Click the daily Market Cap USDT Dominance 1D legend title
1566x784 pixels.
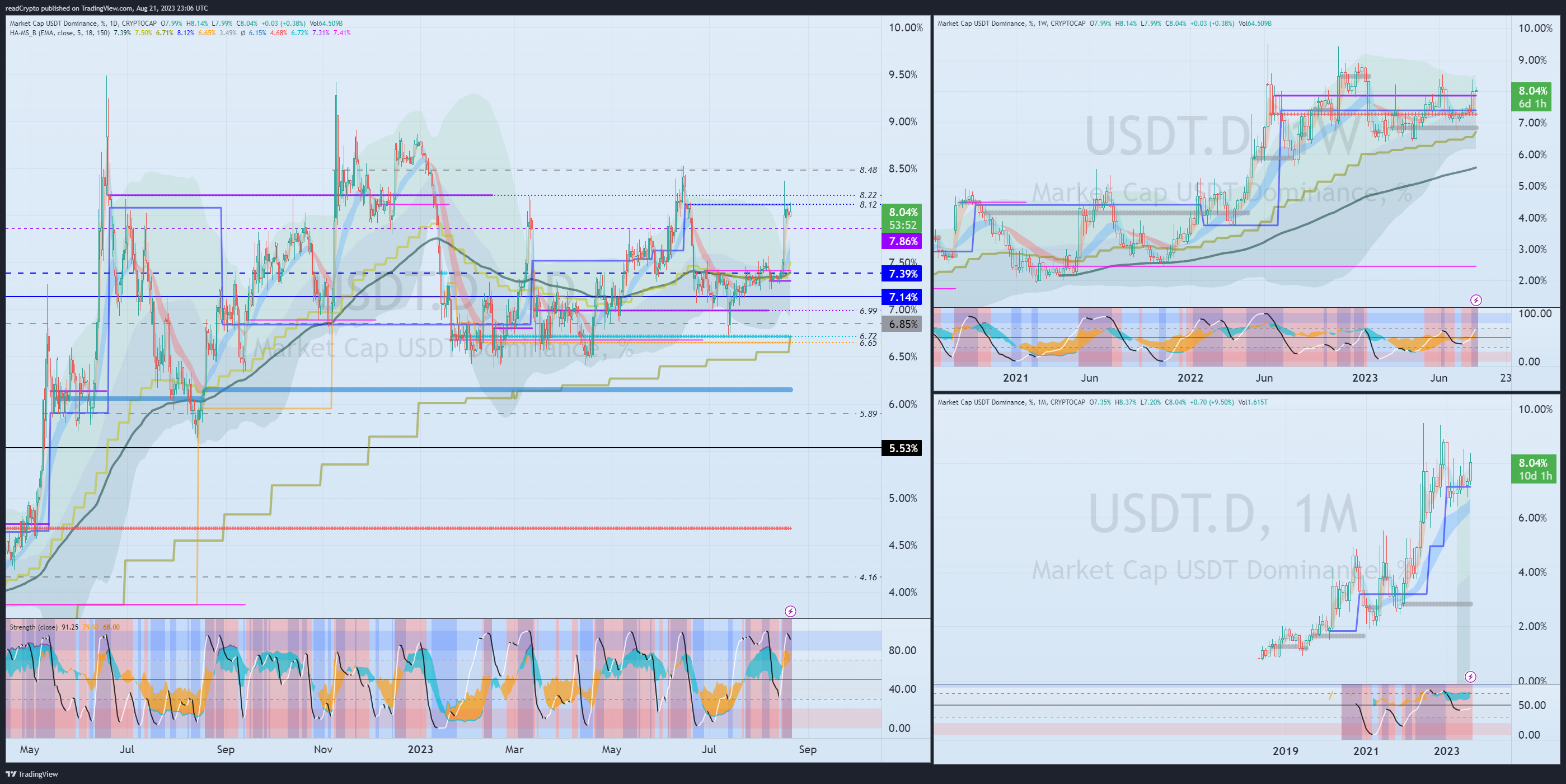pos(83,23)
